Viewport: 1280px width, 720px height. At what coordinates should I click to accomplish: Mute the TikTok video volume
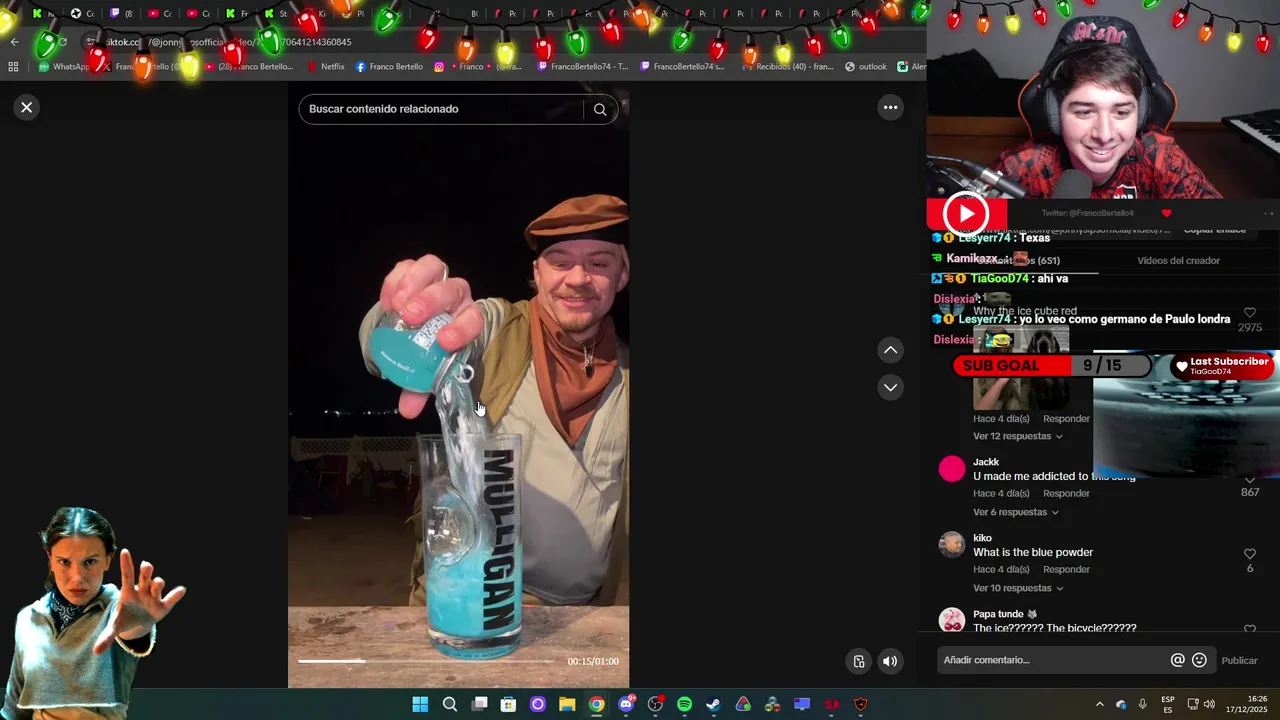pos(889,660)
